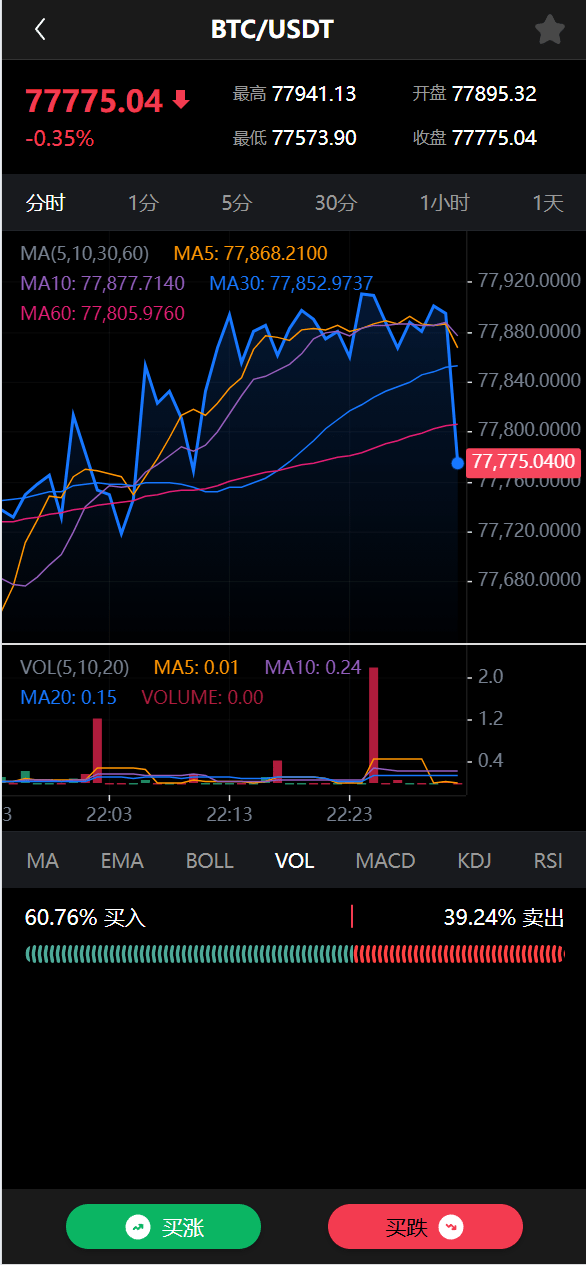Tap the back arrow icon
586x1265 pixels.
tap(40, 30)
